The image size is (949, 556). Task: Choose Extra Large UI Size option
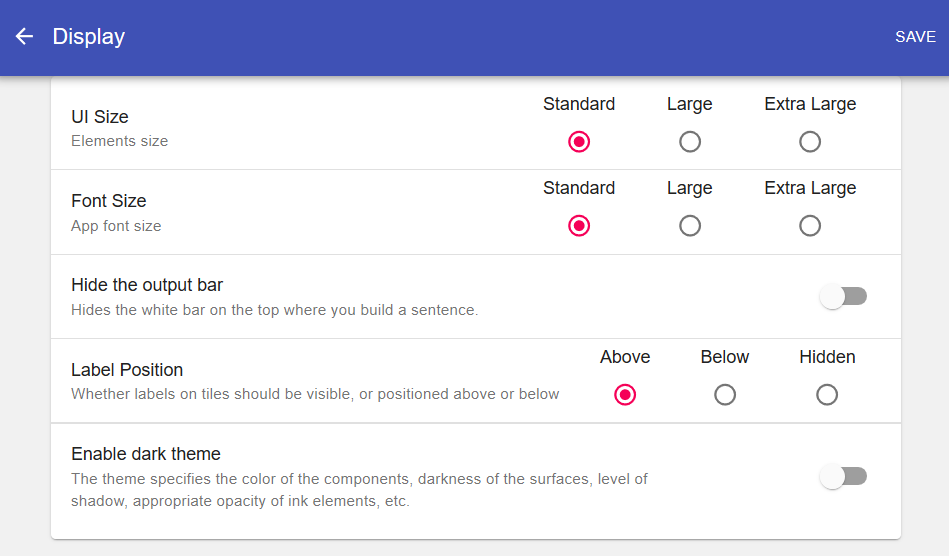click(810, 142)
